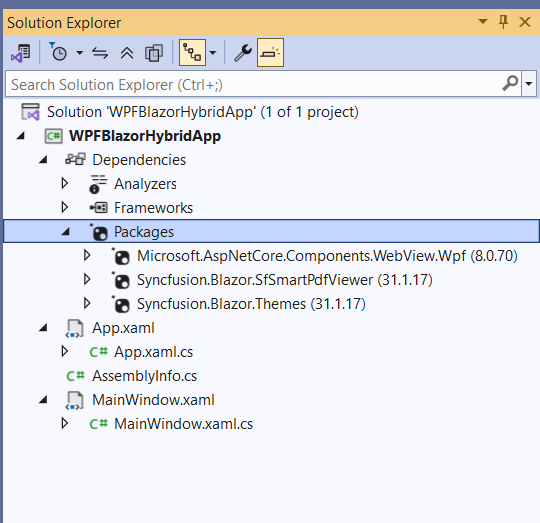Click the App.xaml file icon
This screenshot has height=523, width=540.
click(74, 328)
